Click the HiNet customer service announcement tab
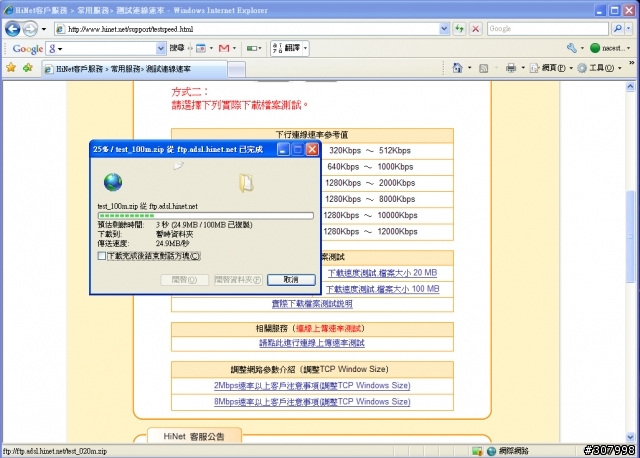640x458 pixels. pyautogui.click(x=194, y=436)
